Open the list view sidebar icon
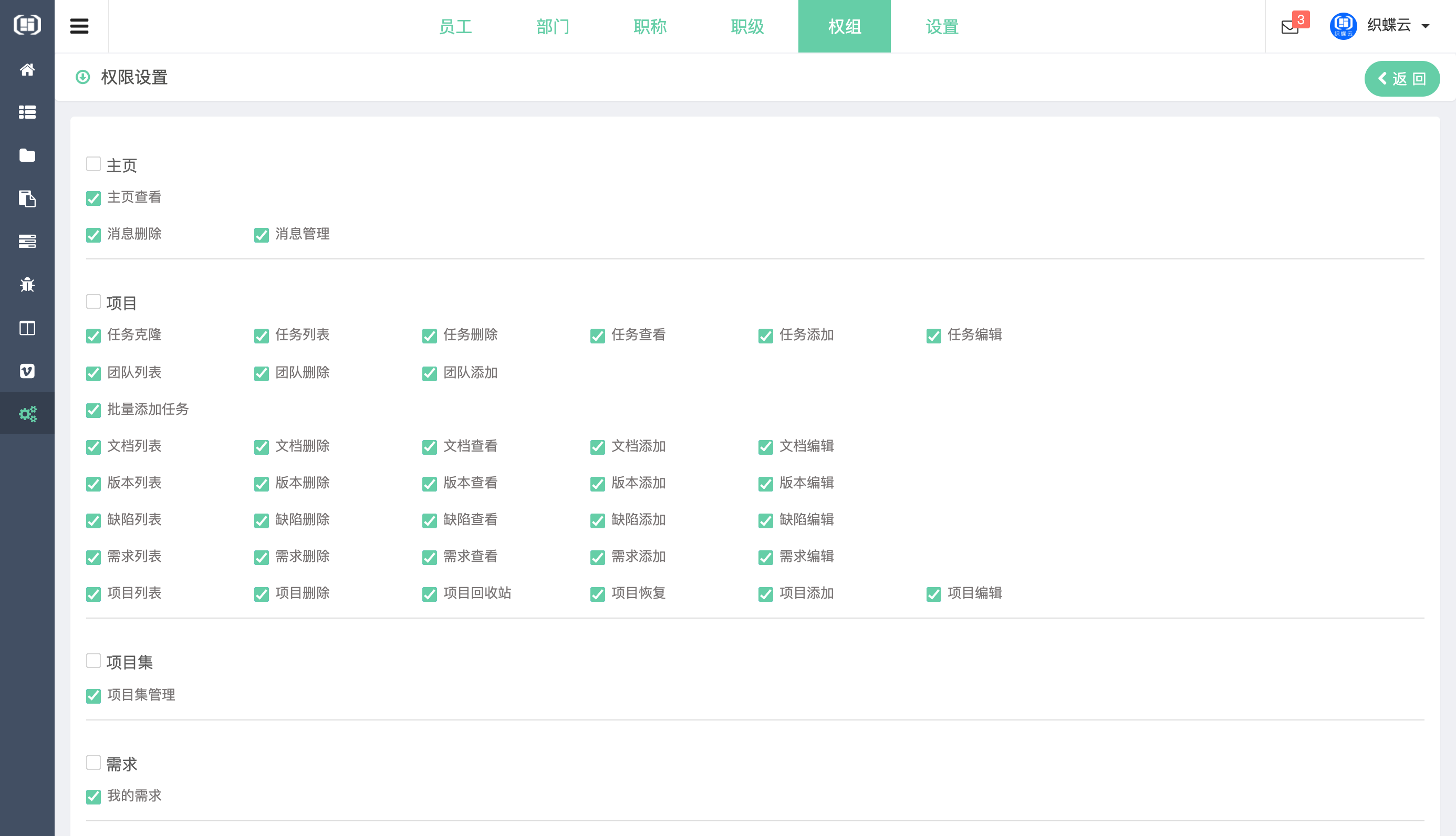This screenshot has height=836, width=1456. click(27, 112)
